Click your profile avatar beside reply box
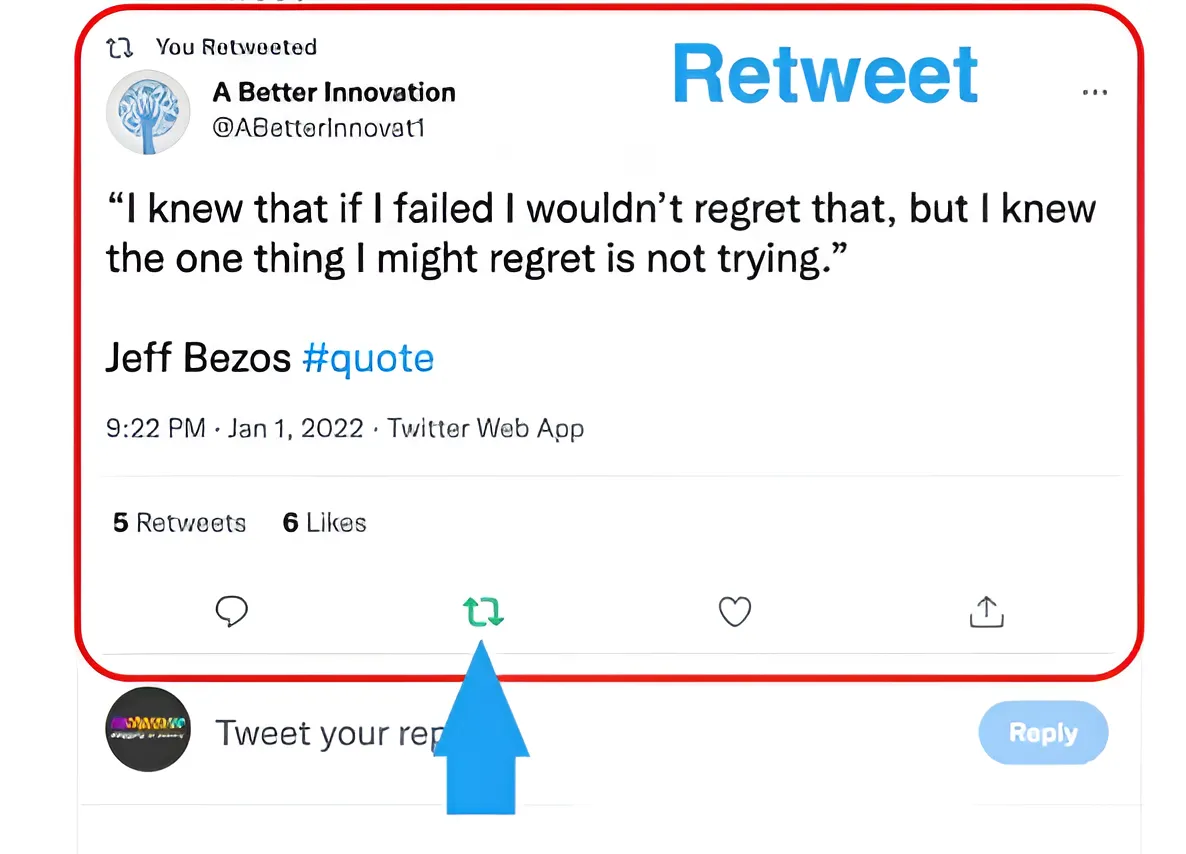The height and width of the screenshot is (854, 1186). click(x=148, y=729)
